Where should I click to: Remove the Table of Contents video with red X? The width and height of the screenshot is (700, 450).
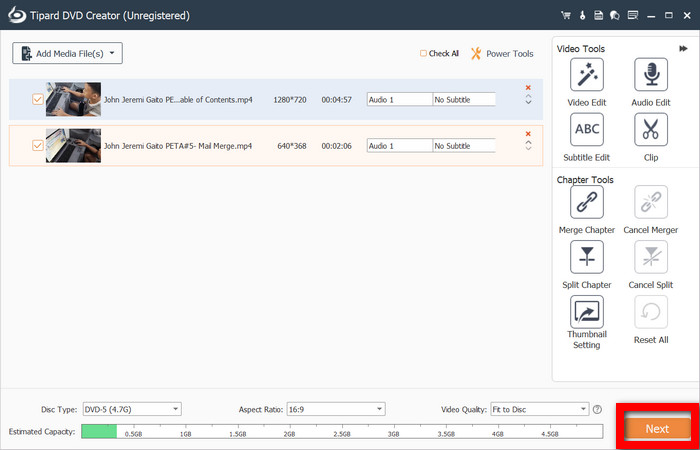click(x=528, y=88)
